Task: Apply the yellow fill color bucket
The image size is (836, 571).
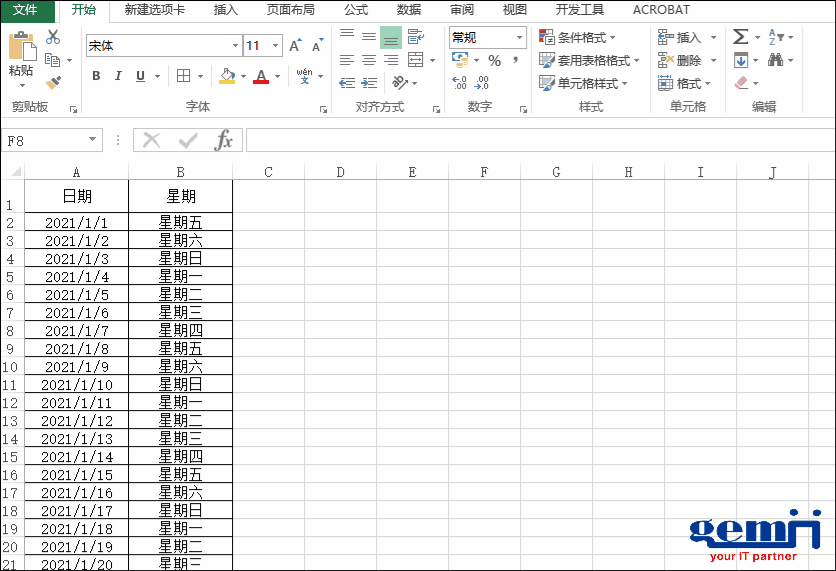Action: [x=227, y=76]
